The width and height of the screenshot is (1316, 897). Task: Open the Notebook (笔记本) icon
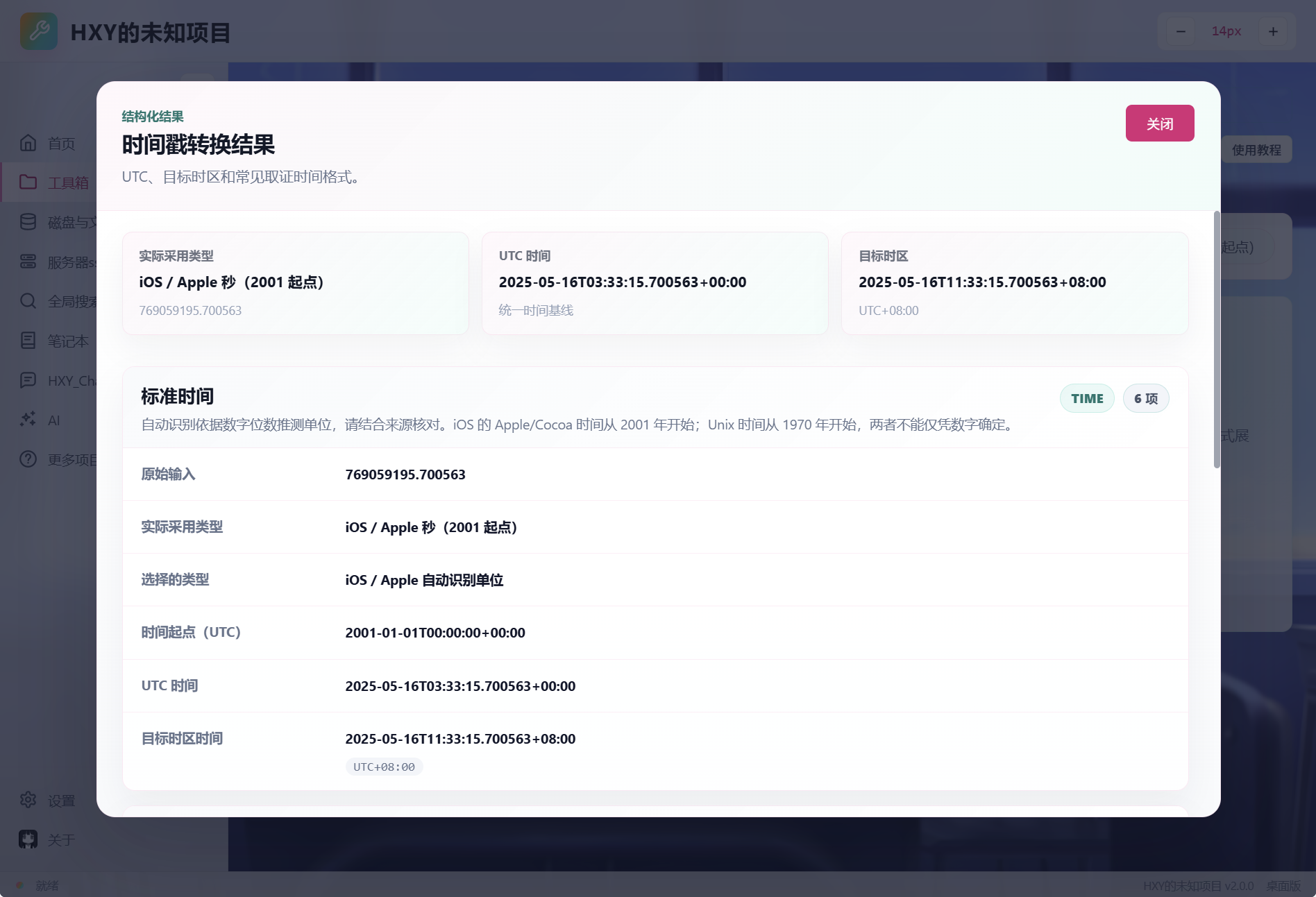28,341
